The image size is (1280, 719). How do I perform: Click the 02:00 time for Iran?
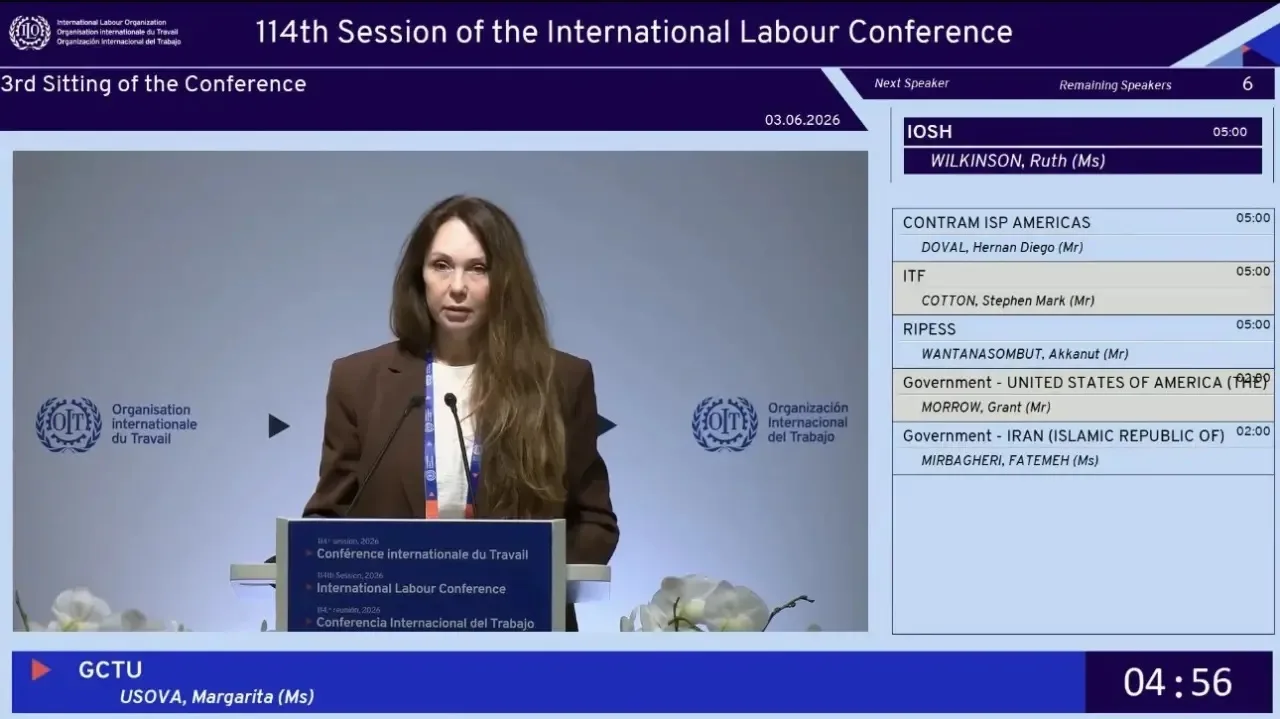tap(1253, 431)
